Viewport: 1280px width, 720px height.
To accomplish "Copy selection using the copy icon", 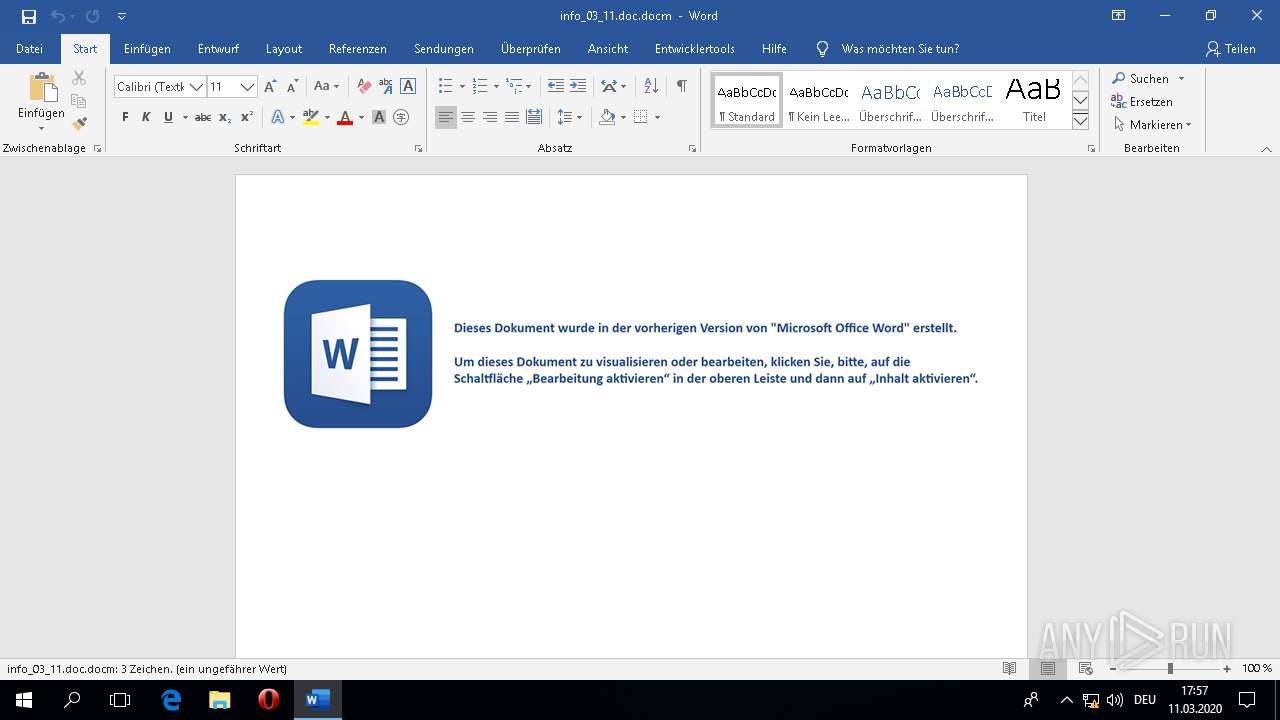I will coord(79,101).
